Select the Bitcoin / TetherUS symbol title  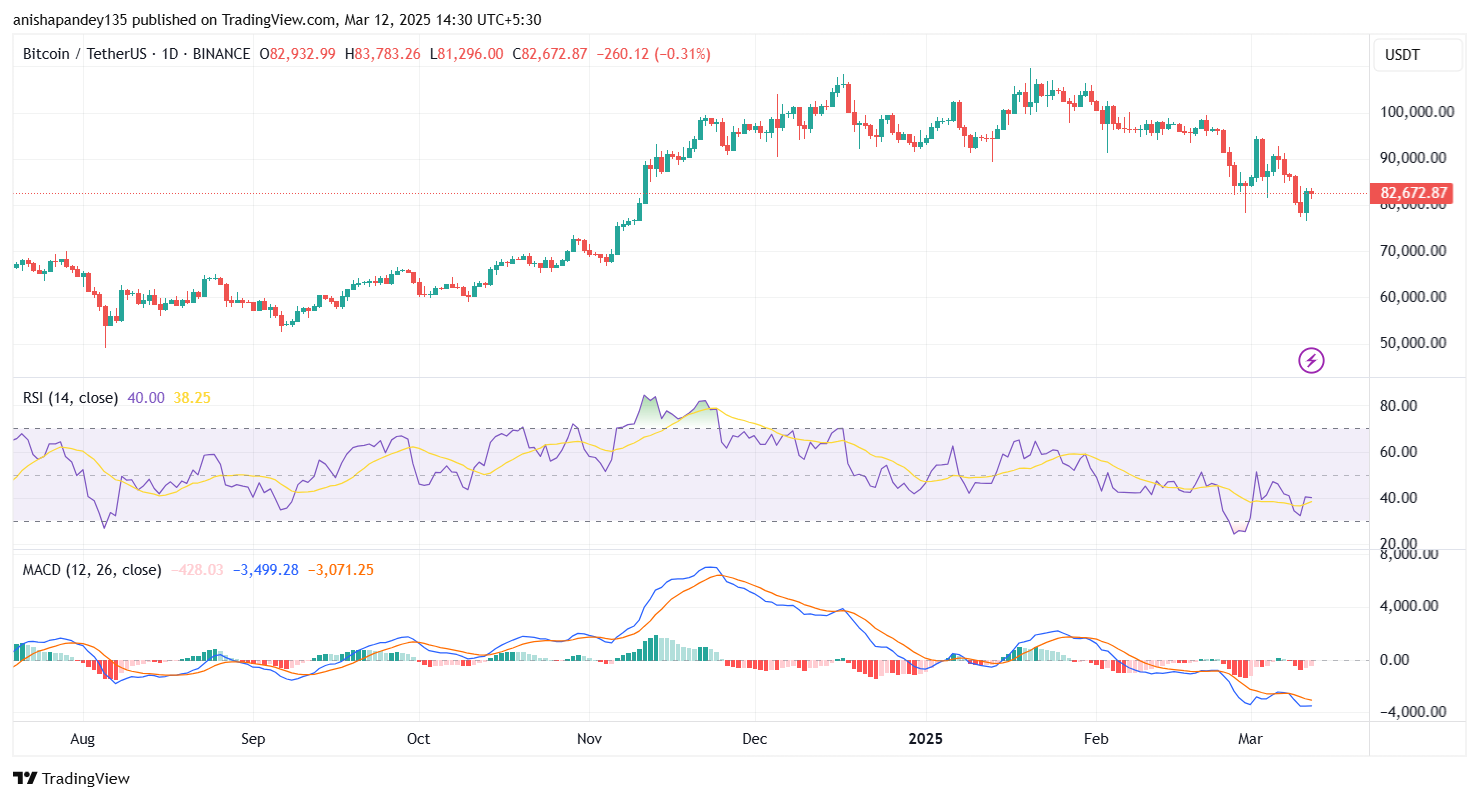[x=87, y=54]
